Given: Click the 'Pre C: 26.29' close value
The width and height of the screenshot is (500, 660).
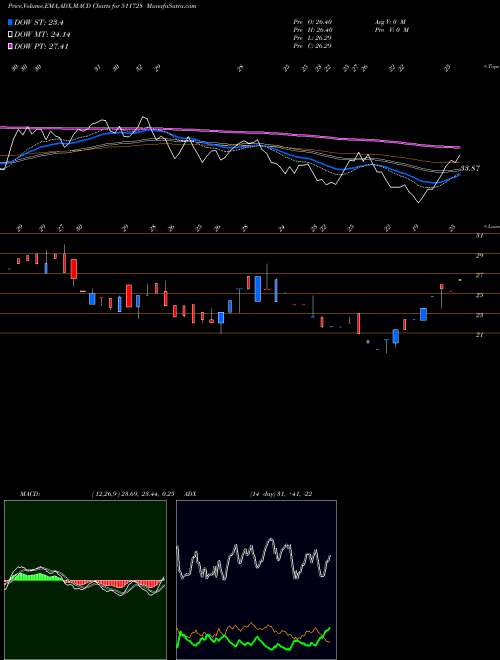Looking at the screenshot, I should coord(313,46).
